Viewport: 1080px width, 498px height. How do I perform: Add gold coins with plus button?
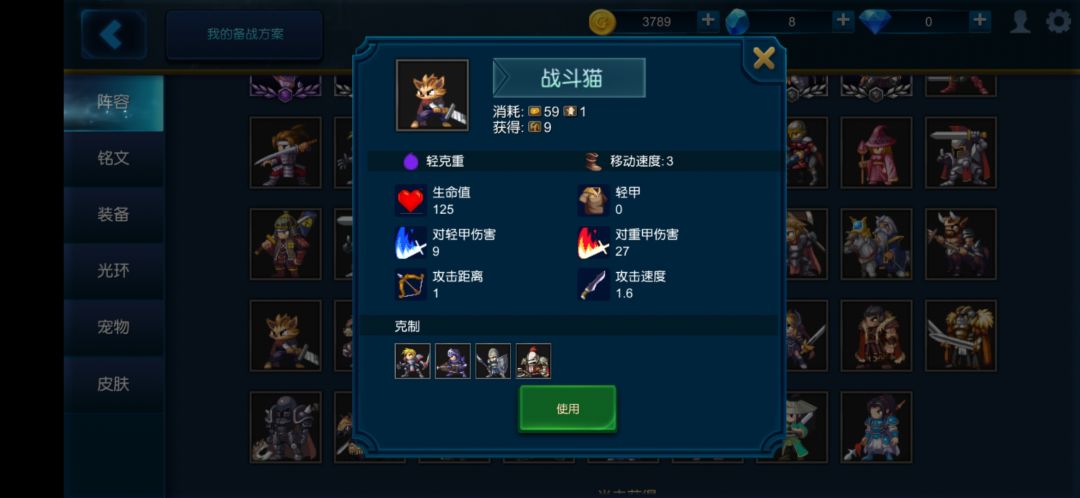(x=707, y=21)
